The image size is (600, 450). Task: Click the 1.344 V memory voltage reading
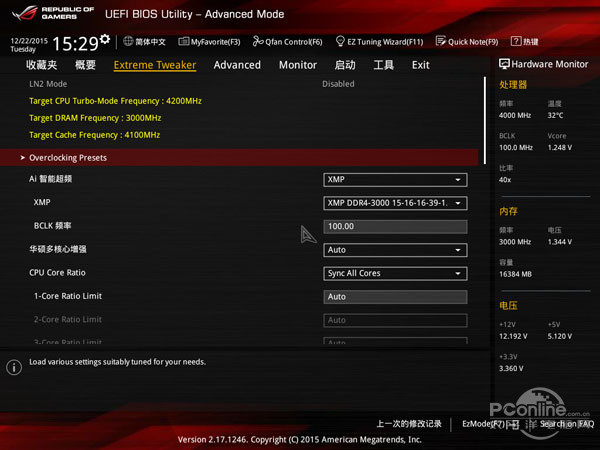click(x=559, y=242)
